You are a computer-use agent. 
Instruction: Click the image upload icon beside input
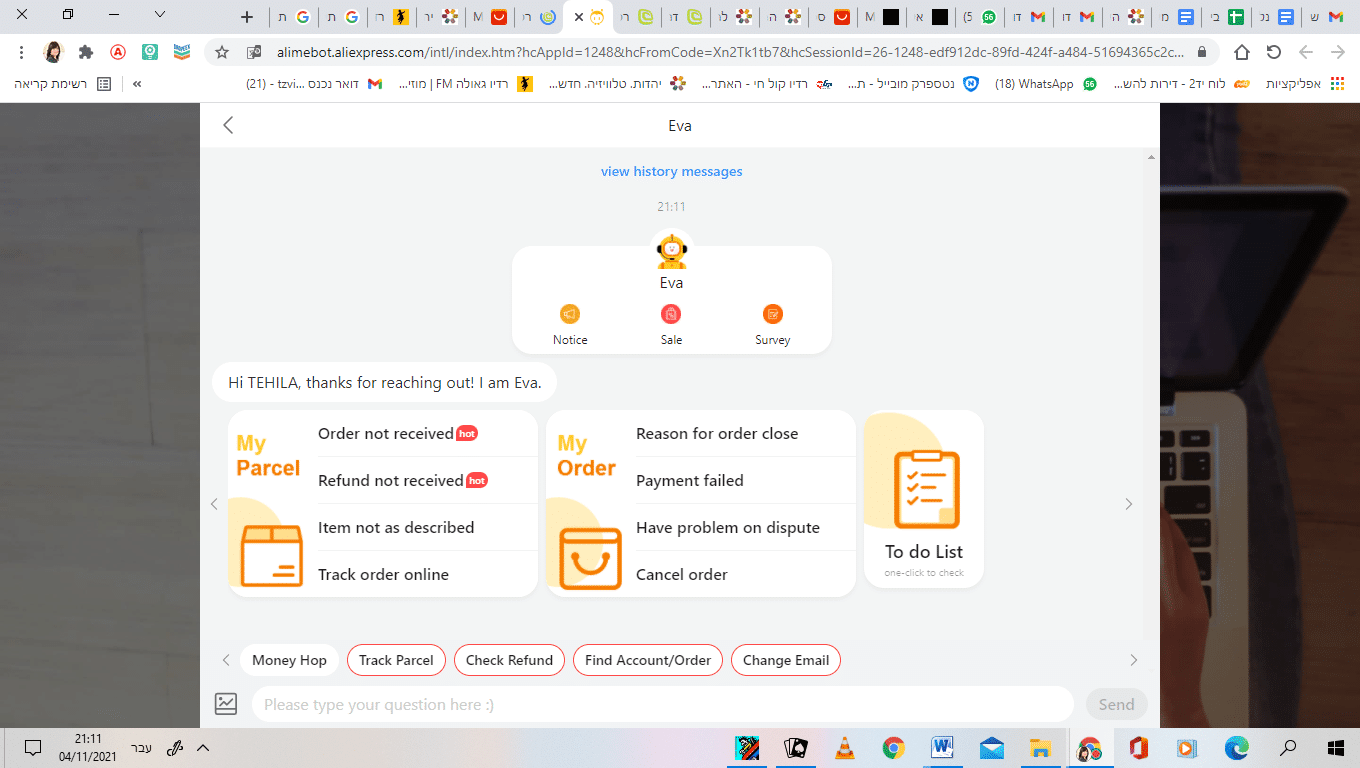(x=226, y=704)
